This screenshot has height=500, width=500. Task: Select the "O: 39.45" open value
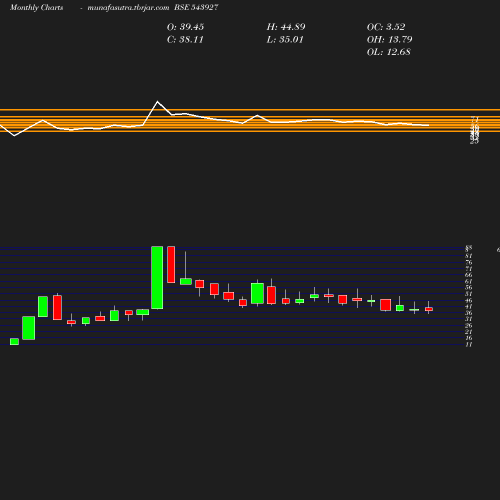(185, 27)
